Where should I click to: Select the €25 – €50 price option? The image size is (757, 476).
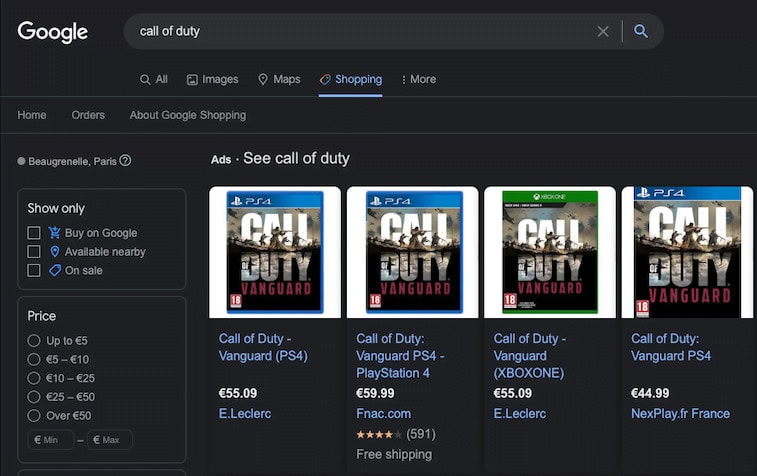(34, 397)
